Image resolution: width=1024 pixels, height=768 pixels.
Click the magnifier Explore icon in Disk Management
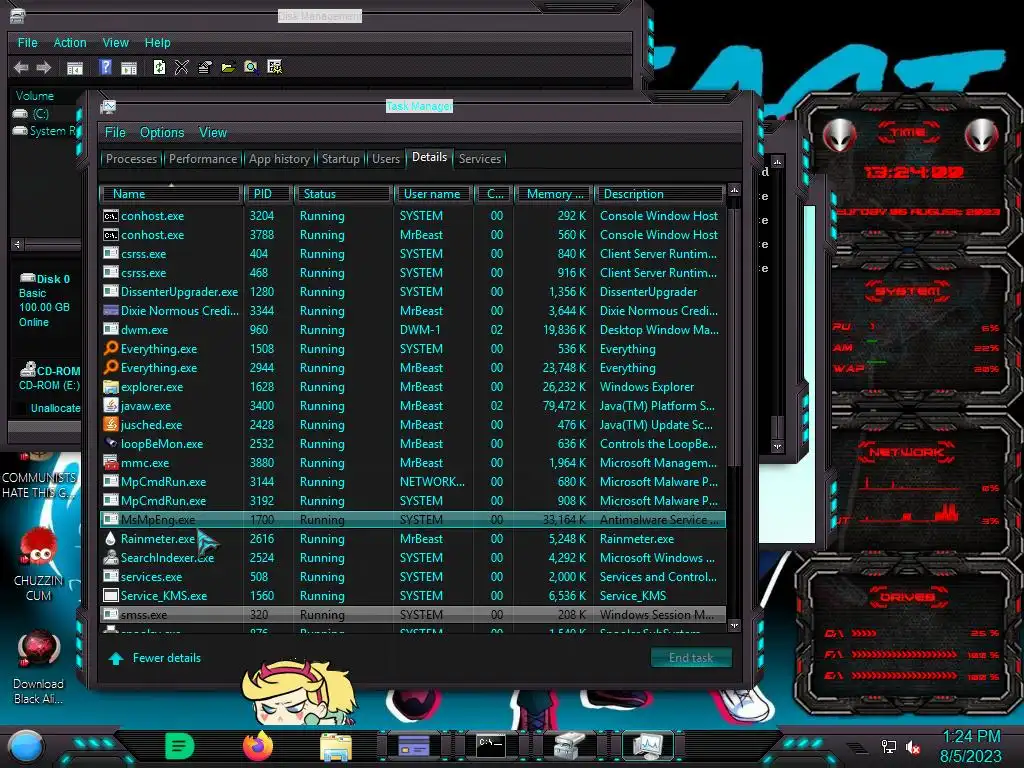251,67
